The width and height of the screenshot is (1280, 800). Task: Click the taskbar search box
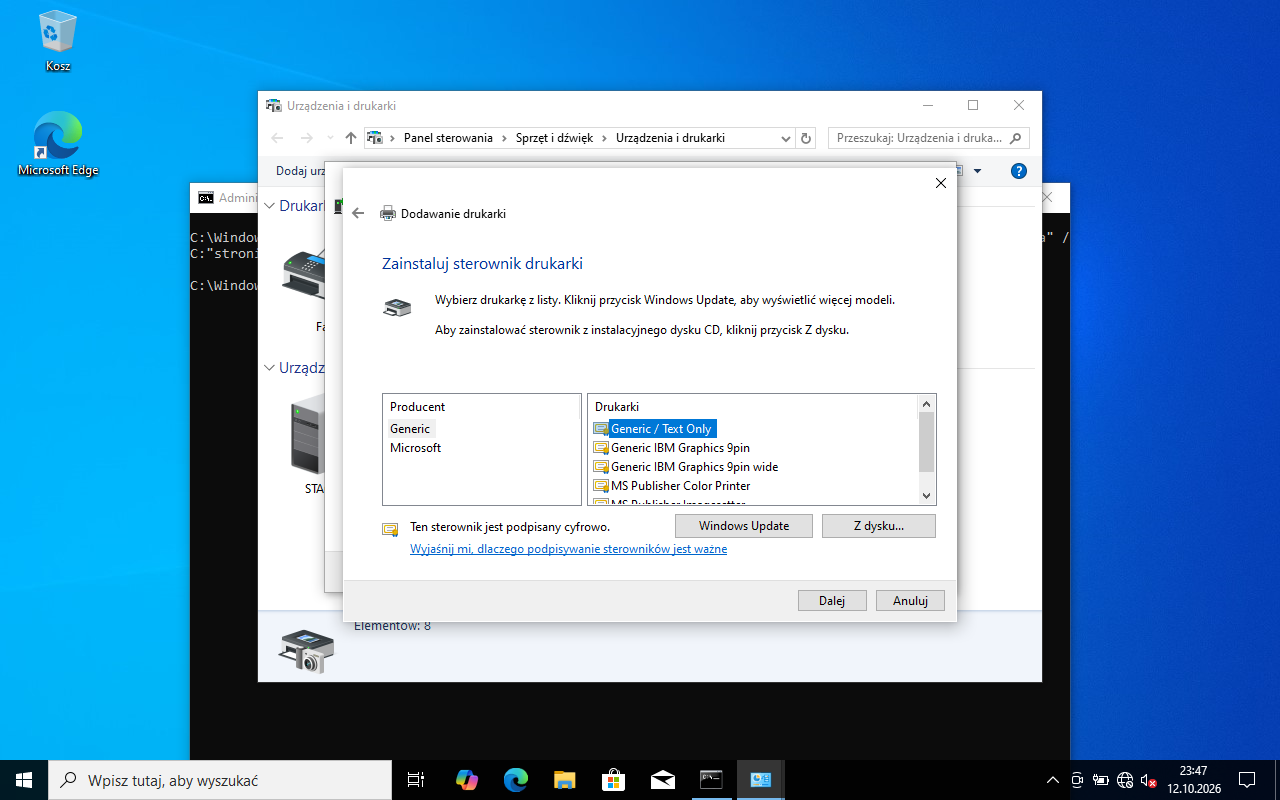220,780
